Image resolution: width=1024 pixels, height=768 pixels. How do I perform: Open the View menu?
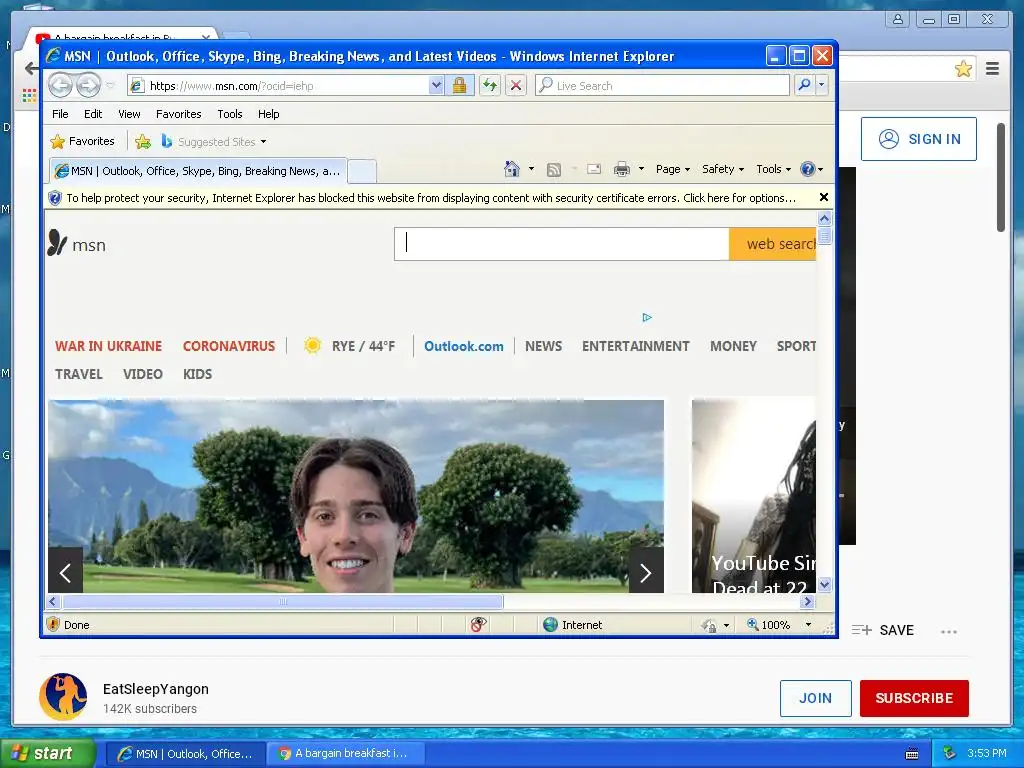(x=129, y=114)
